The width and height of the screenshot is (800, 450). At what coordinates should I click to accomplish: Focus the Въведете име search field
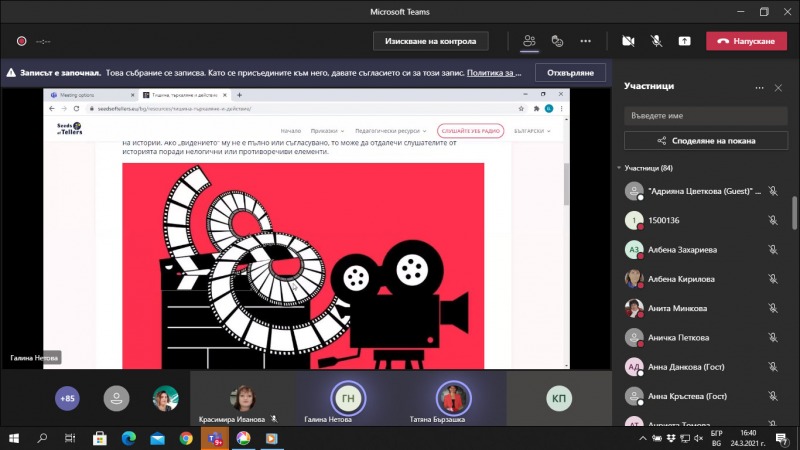pyautogui.click(x=706, y=115)
